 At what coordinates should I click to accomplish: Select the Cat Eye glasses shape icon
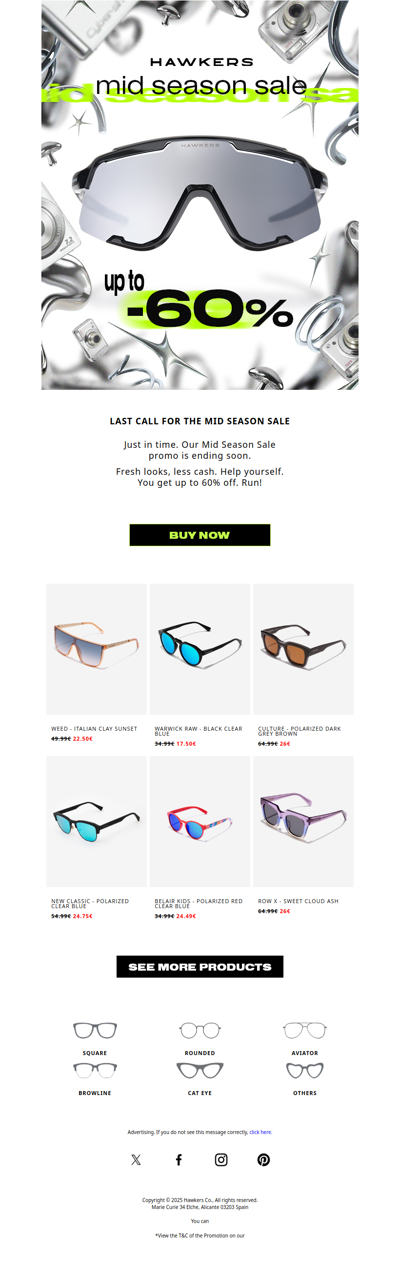tap(200, 1071)
